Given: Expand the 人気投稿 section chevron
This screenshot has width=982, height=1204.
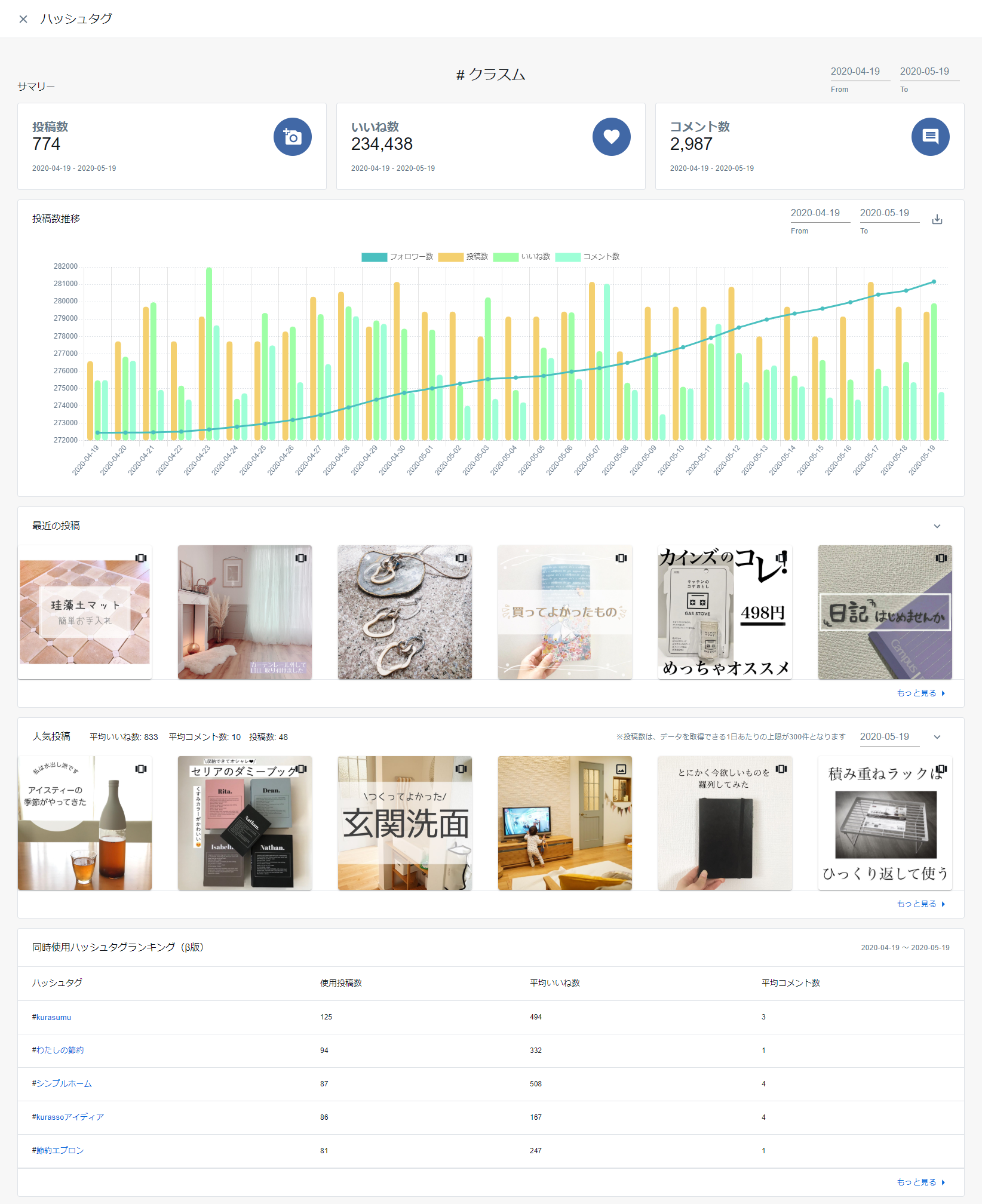Looking at the screenshot, I should click(937, 737).
